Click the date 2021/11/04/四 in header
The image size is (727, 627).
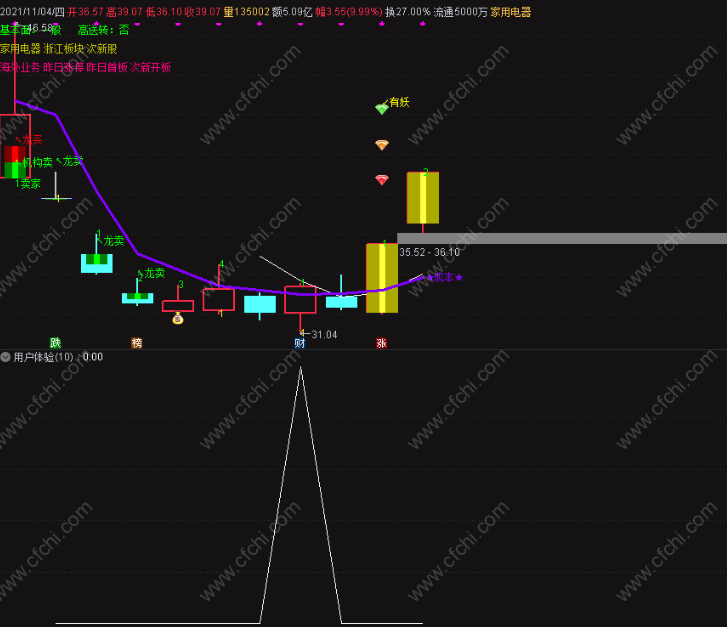[x=32, y=12]
